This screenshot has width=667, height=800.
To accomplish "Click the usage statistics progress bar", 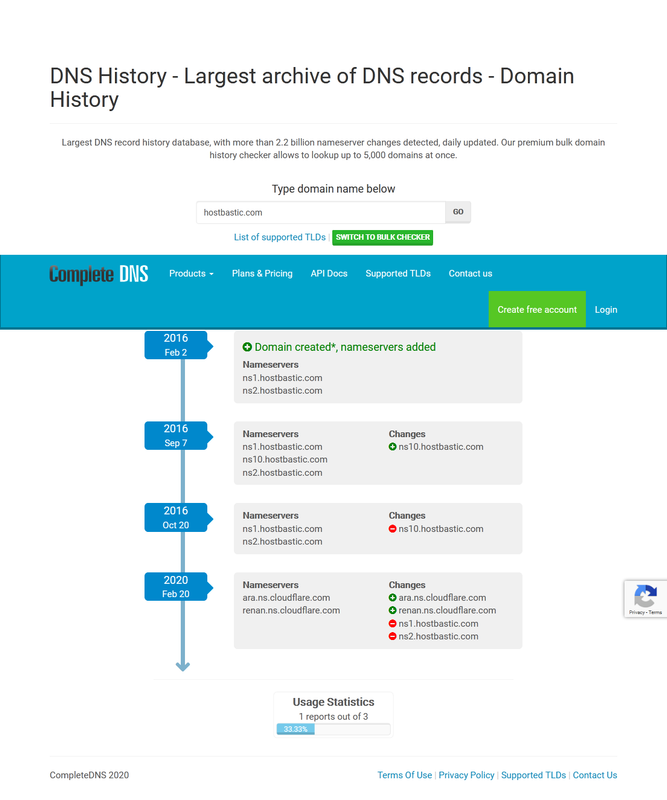I will tap(333, 729).
